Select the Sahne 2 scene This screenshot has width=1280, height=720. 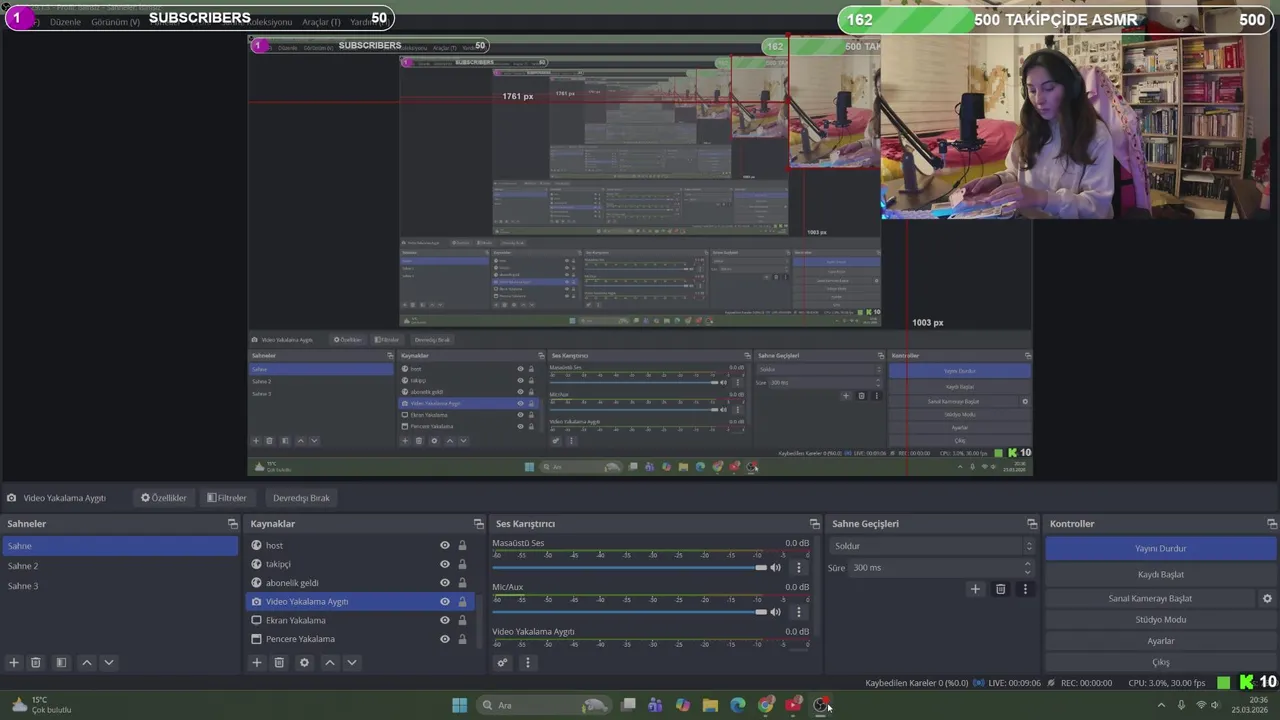[x=120, y=566]
